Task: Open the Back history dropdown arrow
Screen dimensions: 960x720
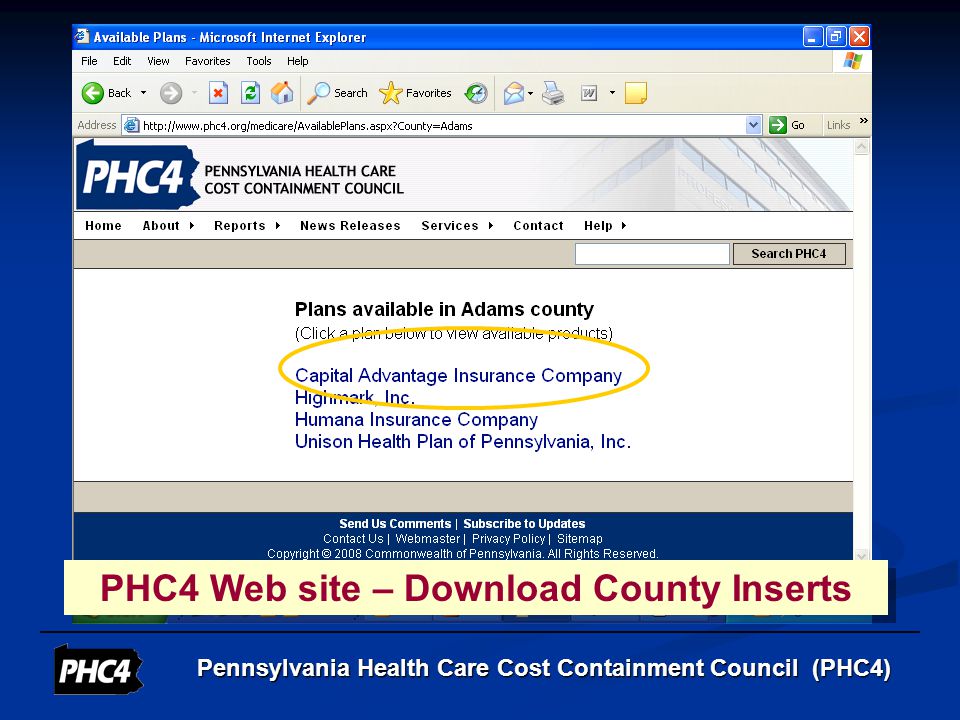Action: (x=143, y=93)
